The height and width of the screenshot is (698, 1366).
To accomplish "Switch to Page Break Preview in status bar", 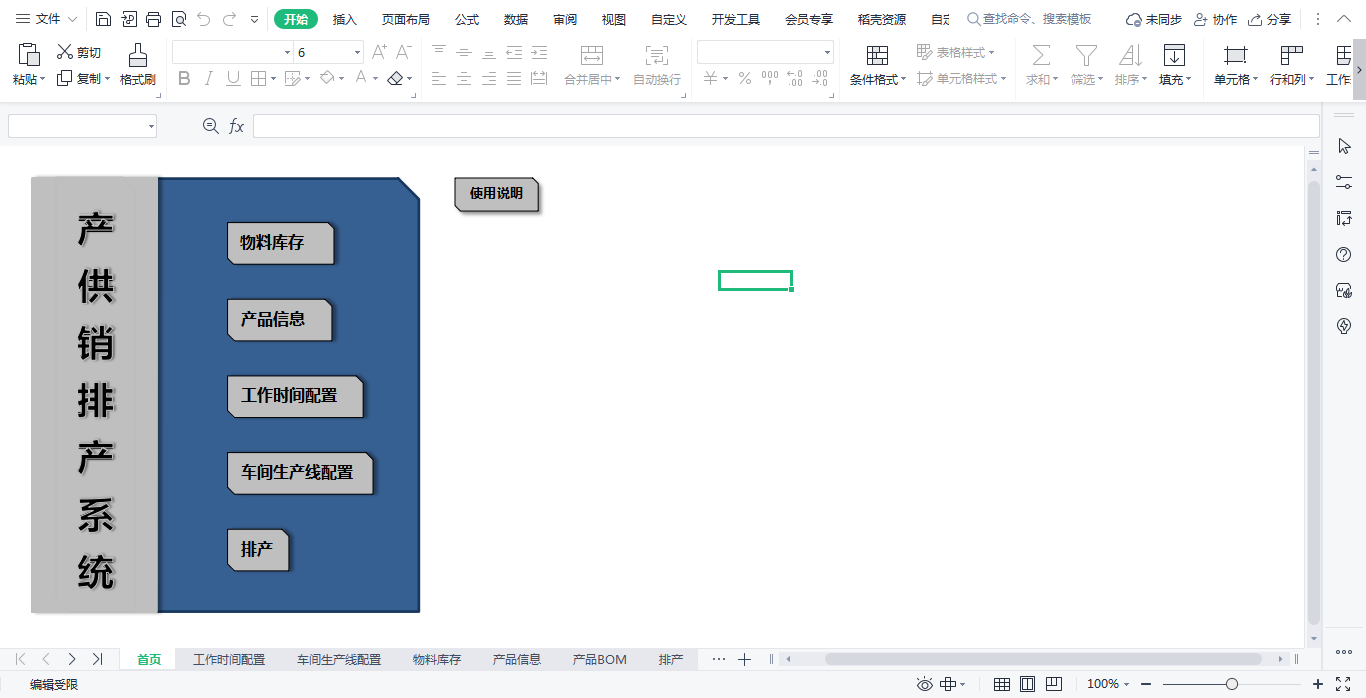I will tap(1053, 684).
